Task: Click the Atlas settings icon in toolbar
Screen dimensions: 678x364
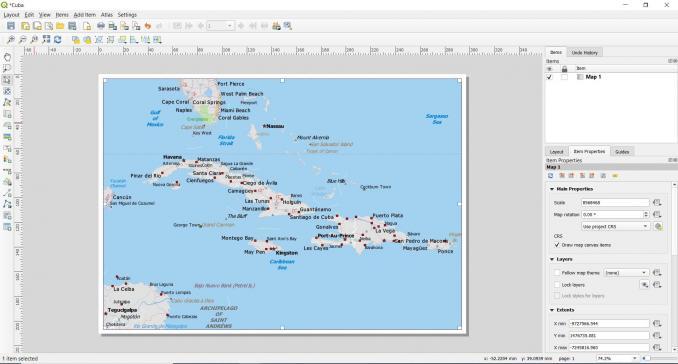Action: point(288,26)
